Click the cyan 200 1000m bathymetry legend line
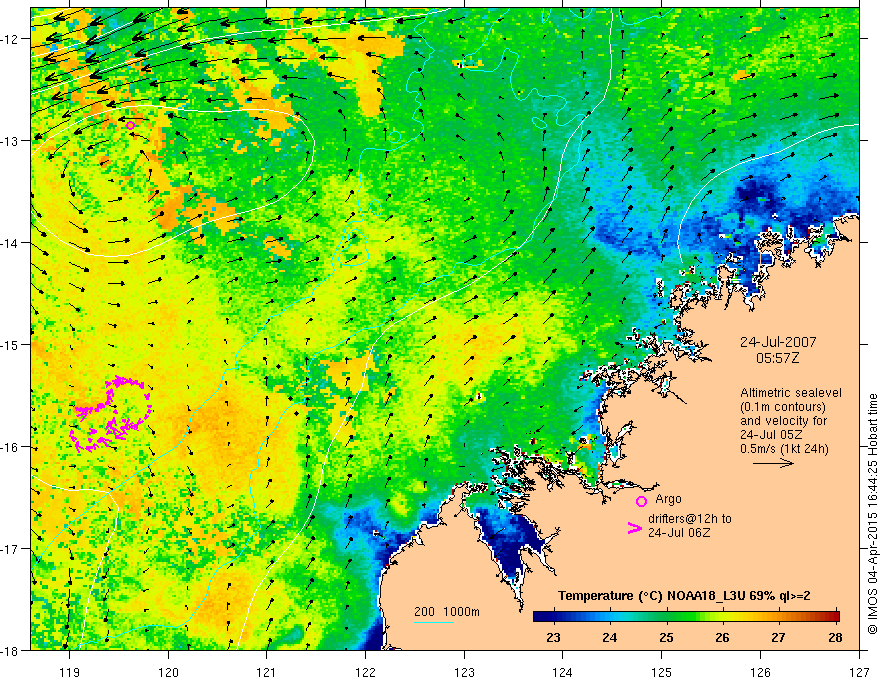 [x=434, y=622]
